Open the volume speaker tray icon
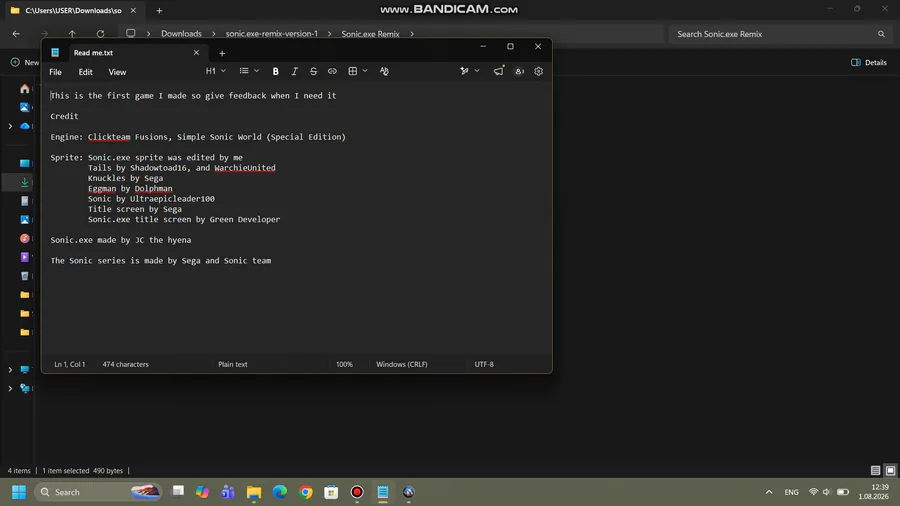The image size is (900, 506). 827,492
